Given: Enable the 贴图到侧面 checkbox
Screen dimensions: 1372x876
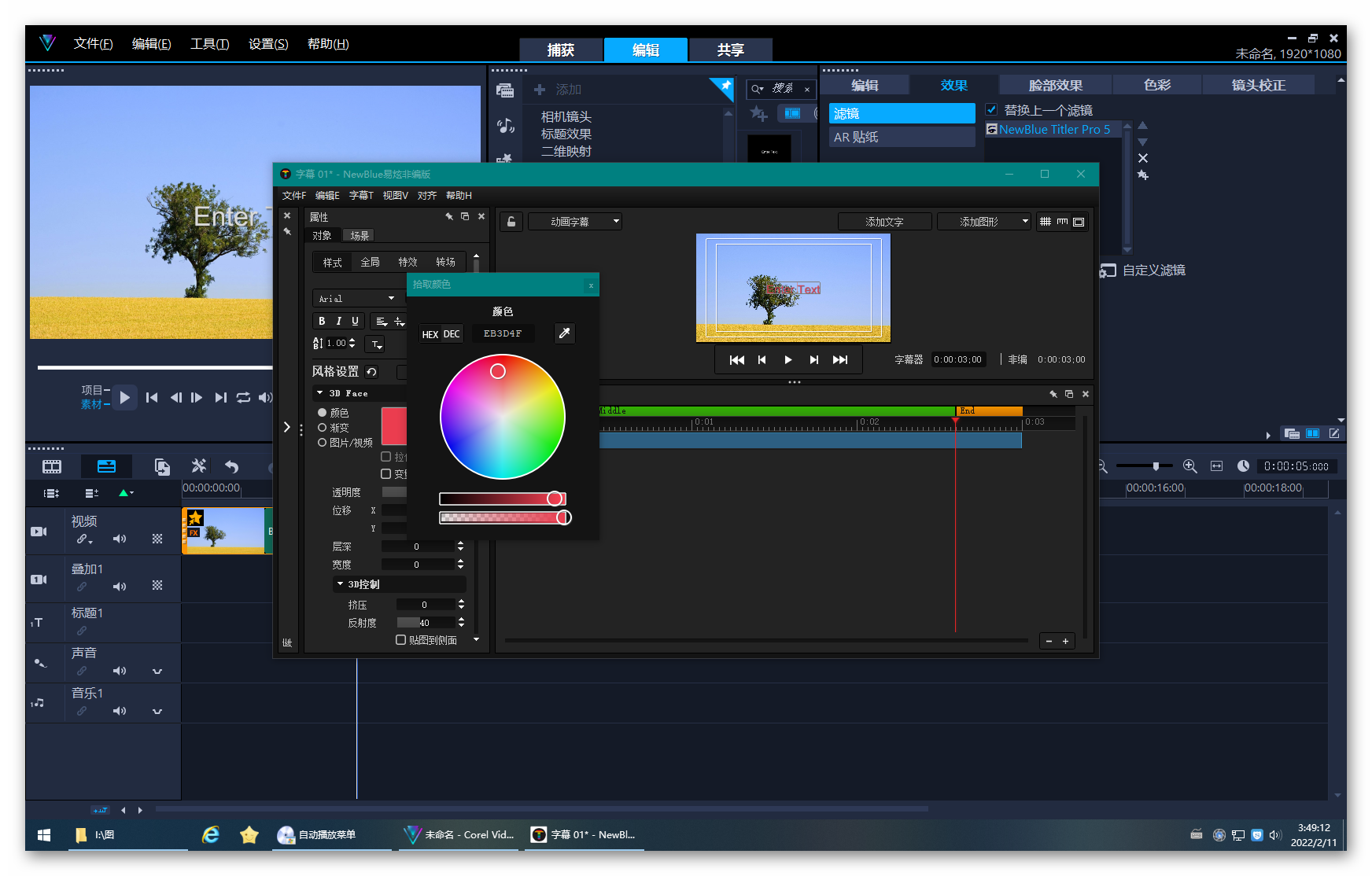Looking at the screenshot, I should pos(400,640).
